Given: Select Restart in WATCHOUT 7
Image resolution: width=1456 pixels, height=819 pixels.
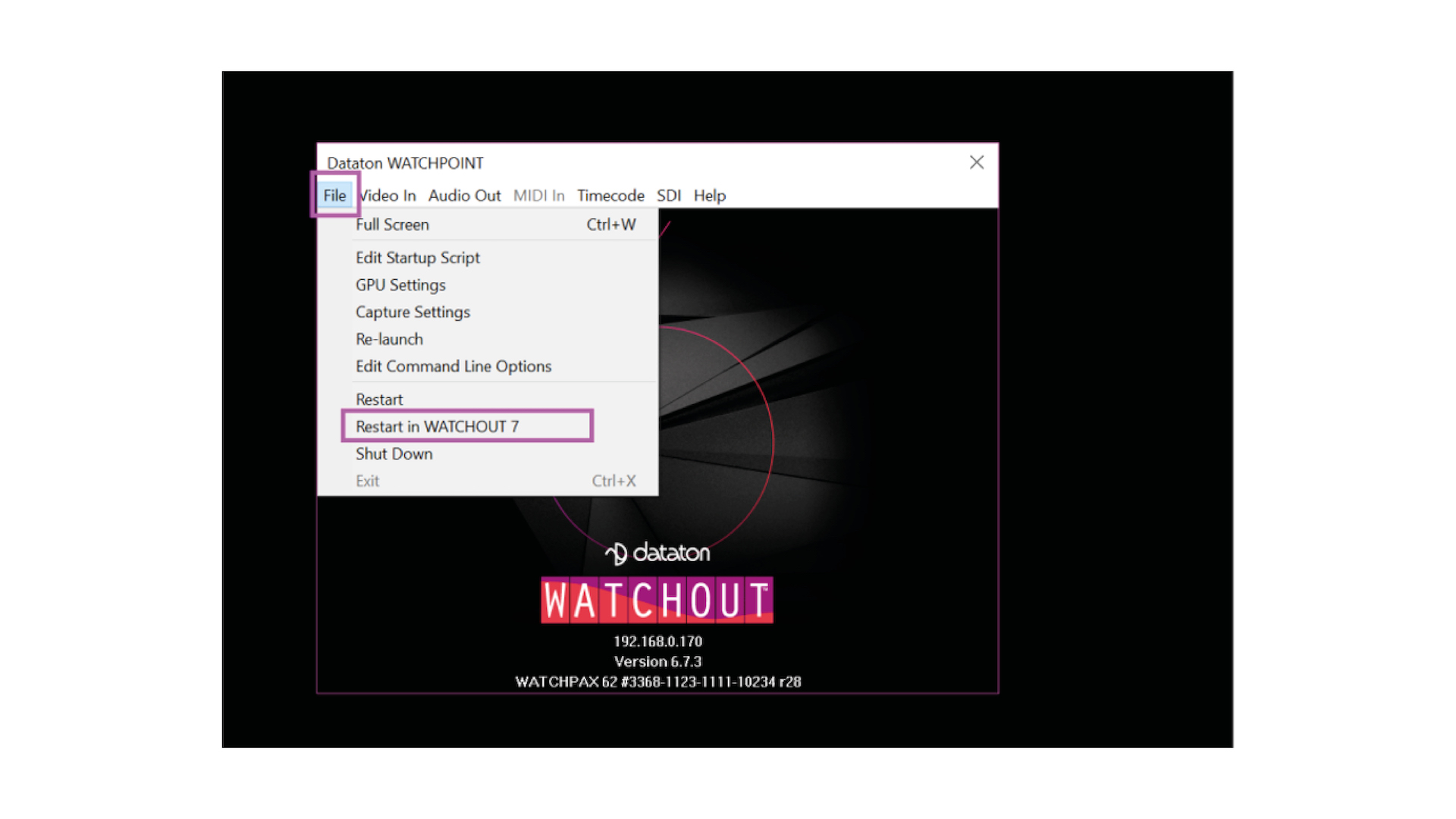Looking at the screenshot, I should 438,426.
